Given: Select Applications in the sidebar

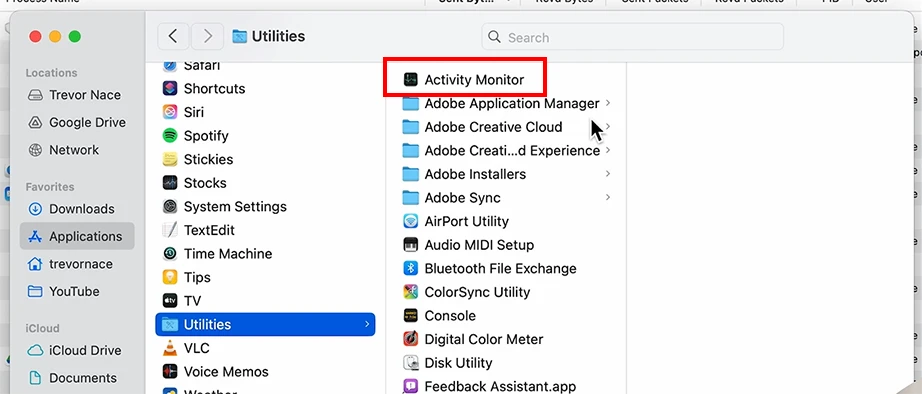Looking at the screenshot, I should 77,236.
